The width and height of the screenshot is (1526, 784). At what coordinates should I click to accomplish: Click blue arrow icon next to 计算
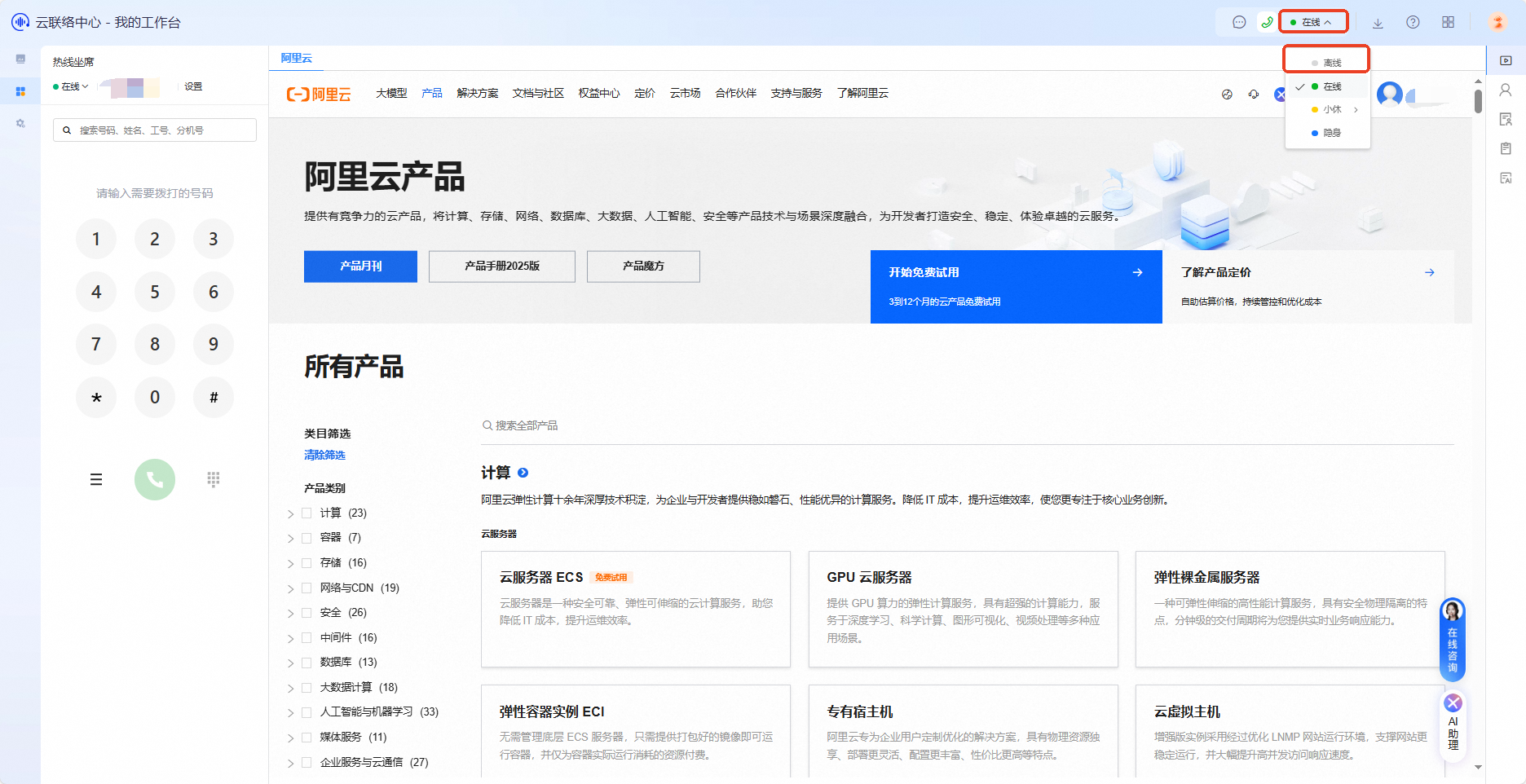click(523, 473)
